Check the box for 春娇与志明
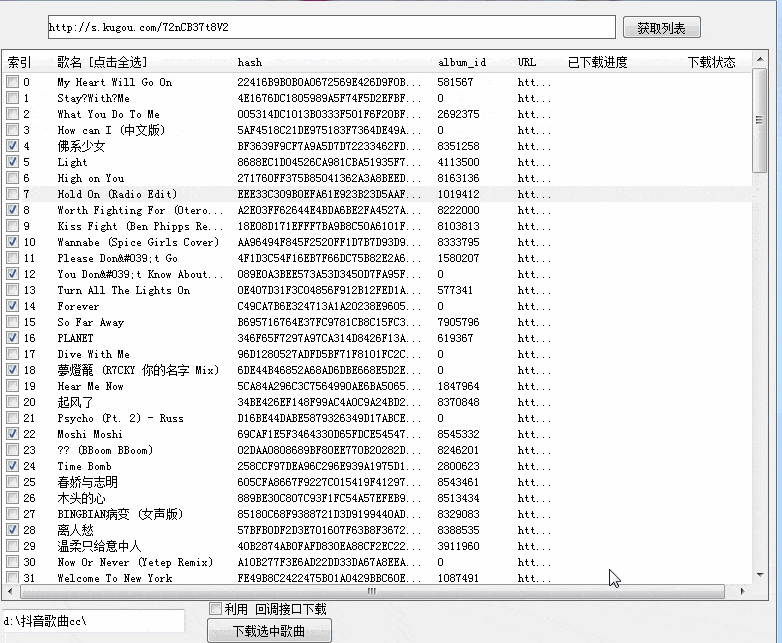Viewport: 782px width, 643px height. coord(12,482)
